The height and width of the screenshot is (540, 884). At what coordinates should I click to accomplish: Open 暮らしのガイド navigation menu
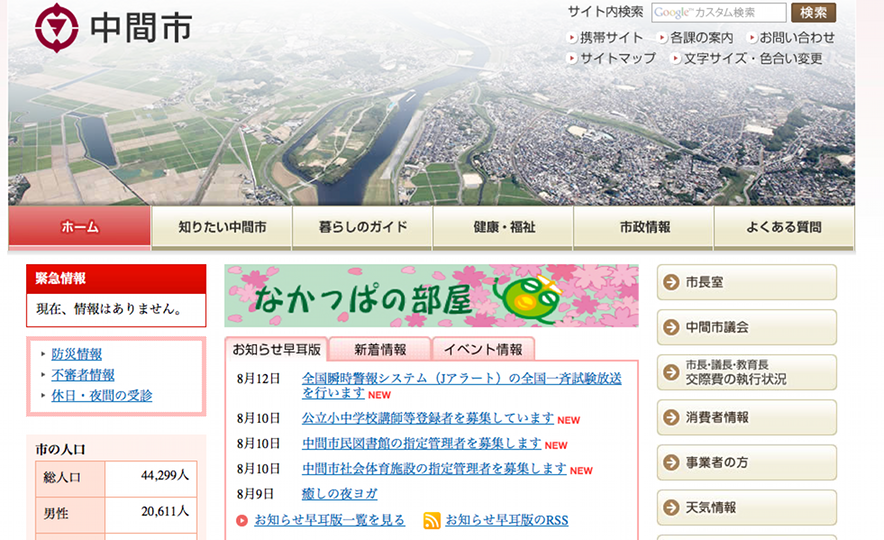click(362, 227)
